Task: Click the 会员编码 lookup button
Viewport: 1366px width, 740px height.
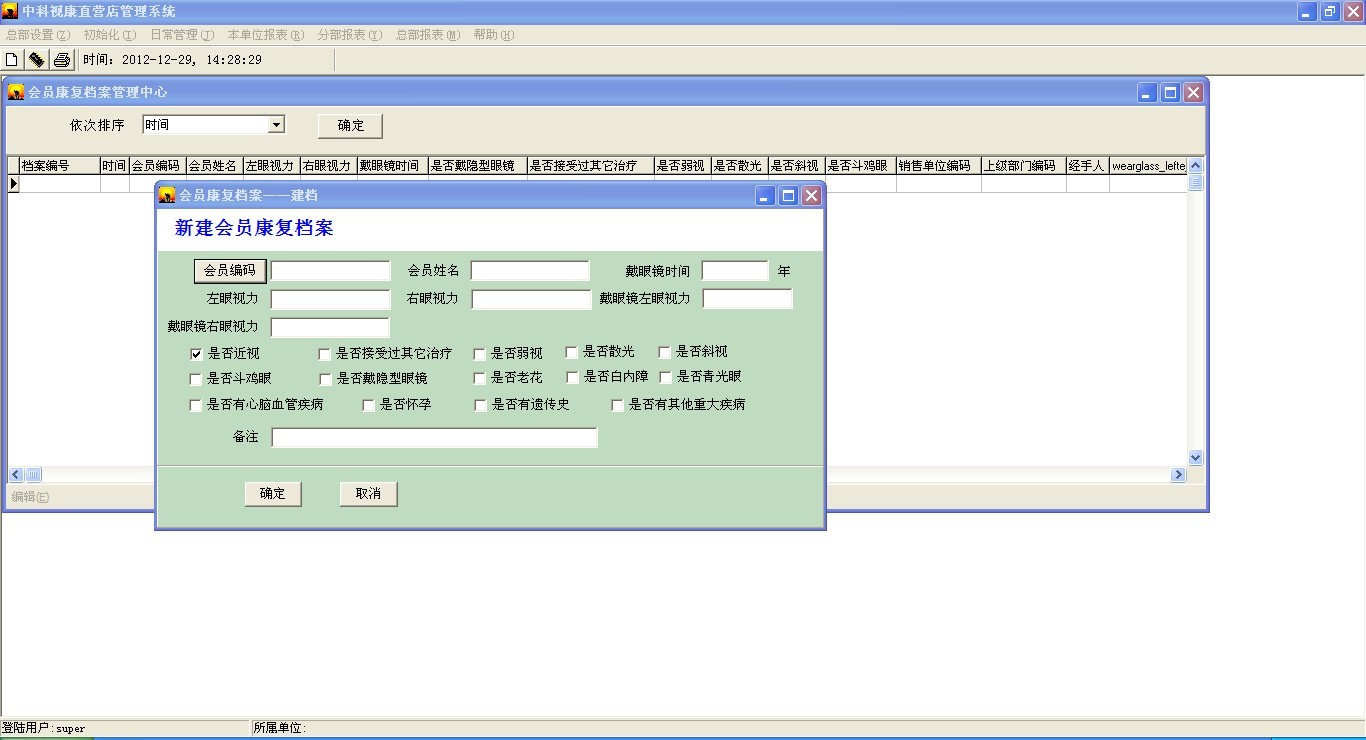Action: (230, 270)
